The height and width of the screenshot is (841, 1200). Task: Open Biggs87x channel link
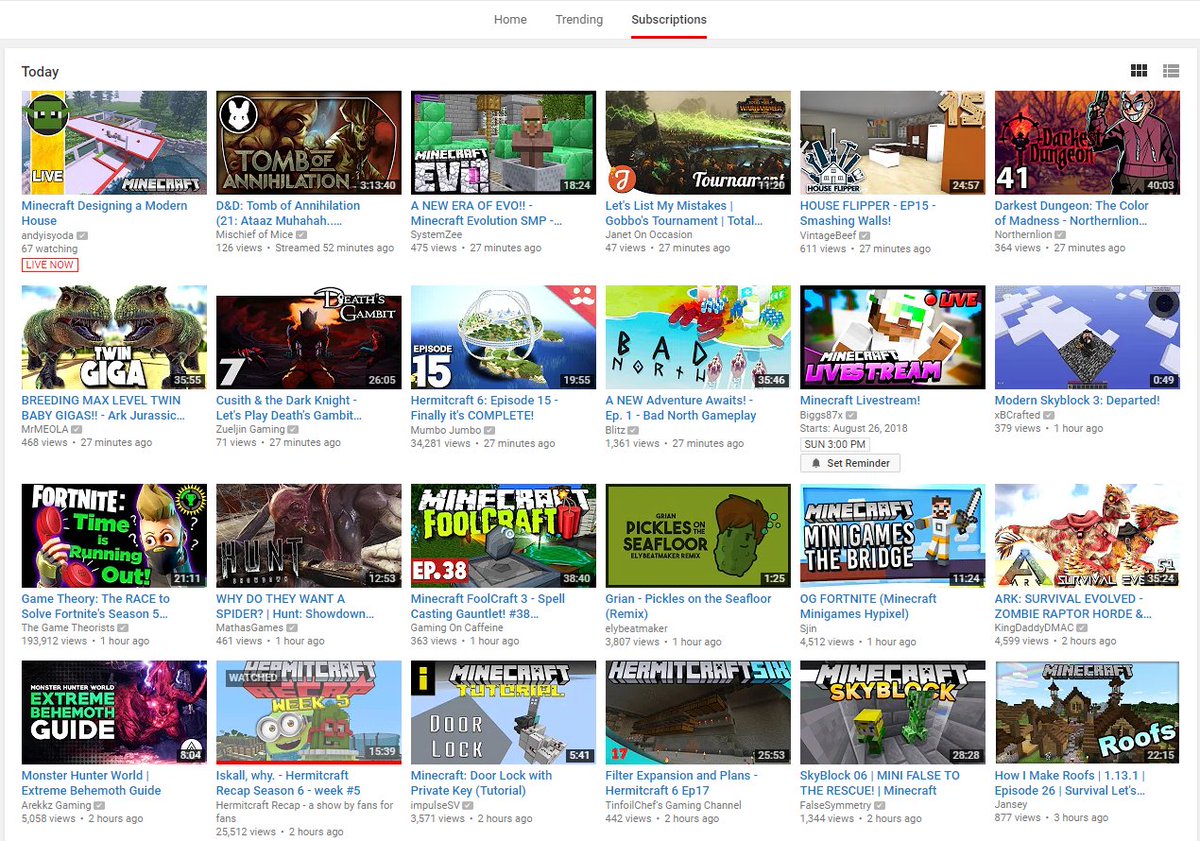coord(822,415)
